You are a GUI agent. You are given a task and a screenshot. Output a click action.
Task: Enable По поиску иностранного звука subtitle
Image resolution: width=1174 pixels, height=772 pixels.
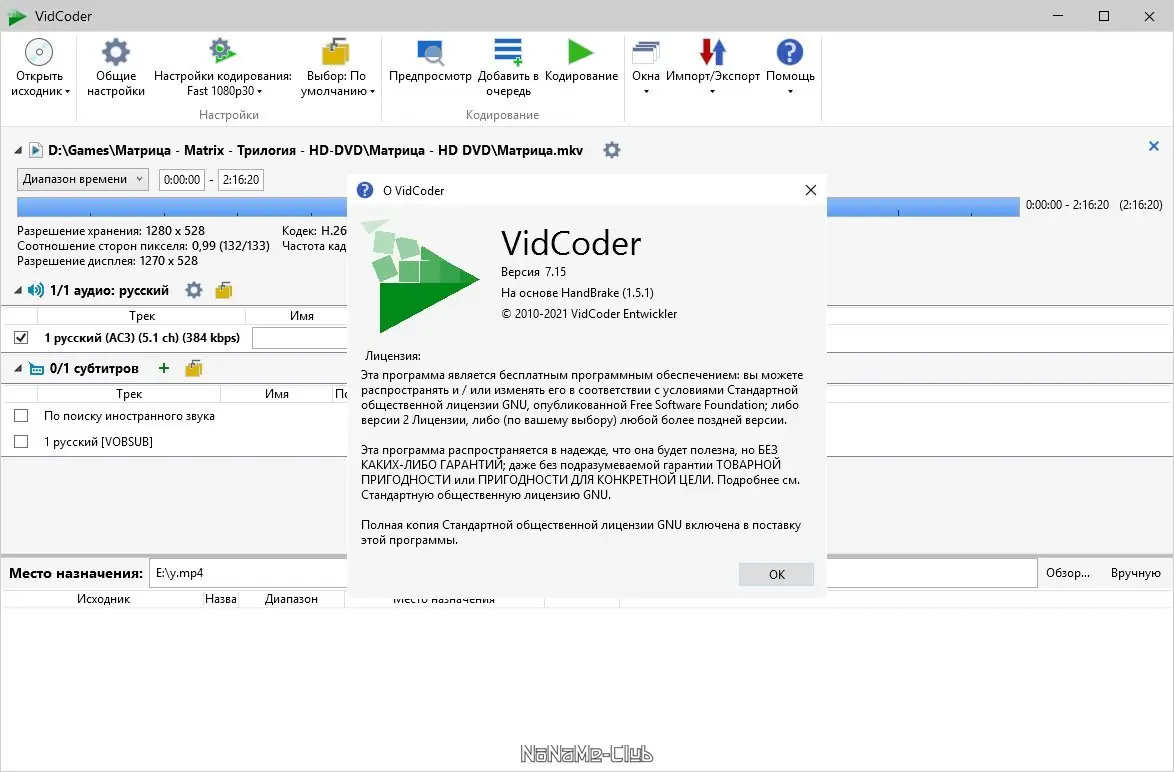(x=21, y=416)
